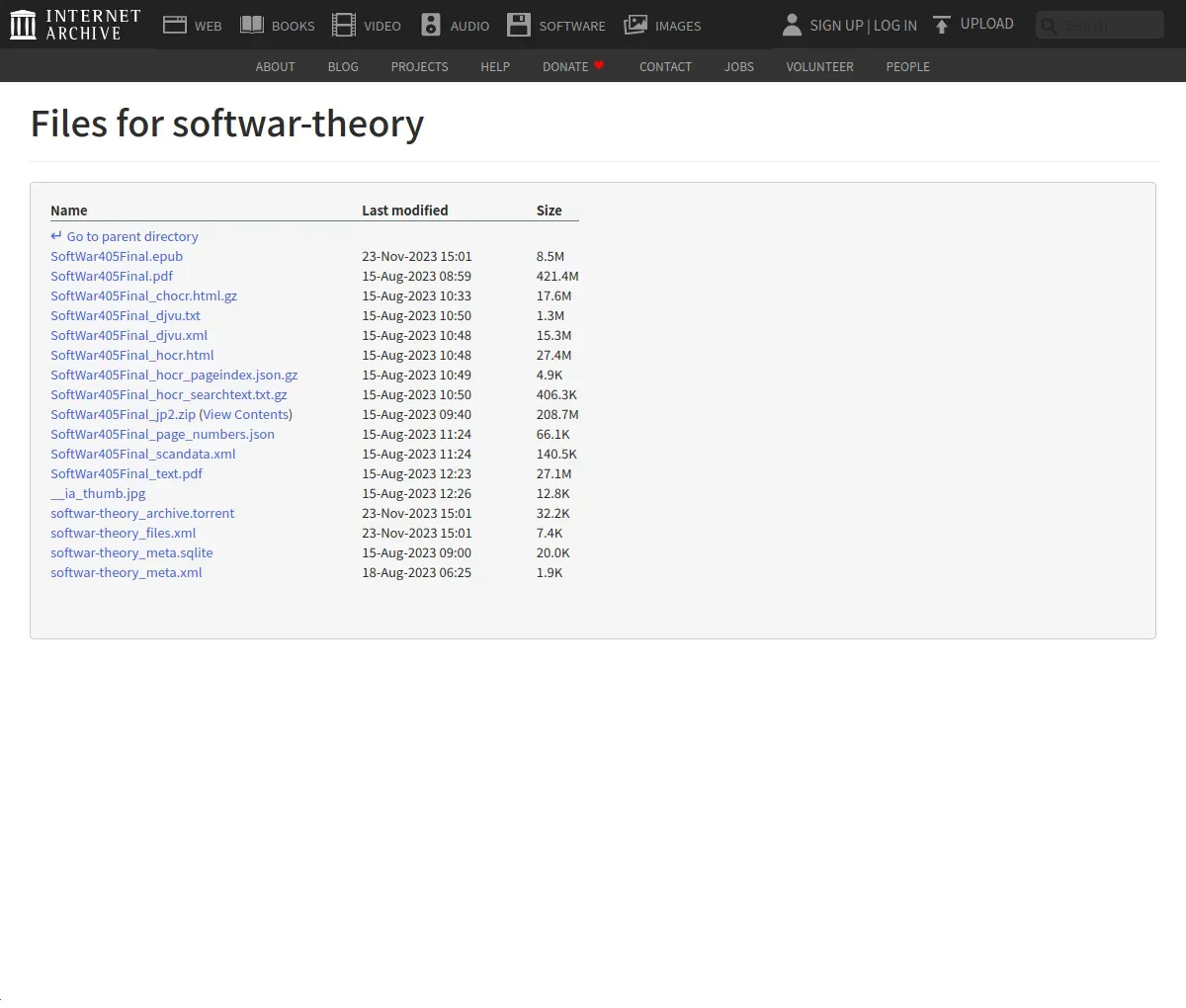Click the Name column header
This screenshot has width=1186, height=1008.
[69, 210]
